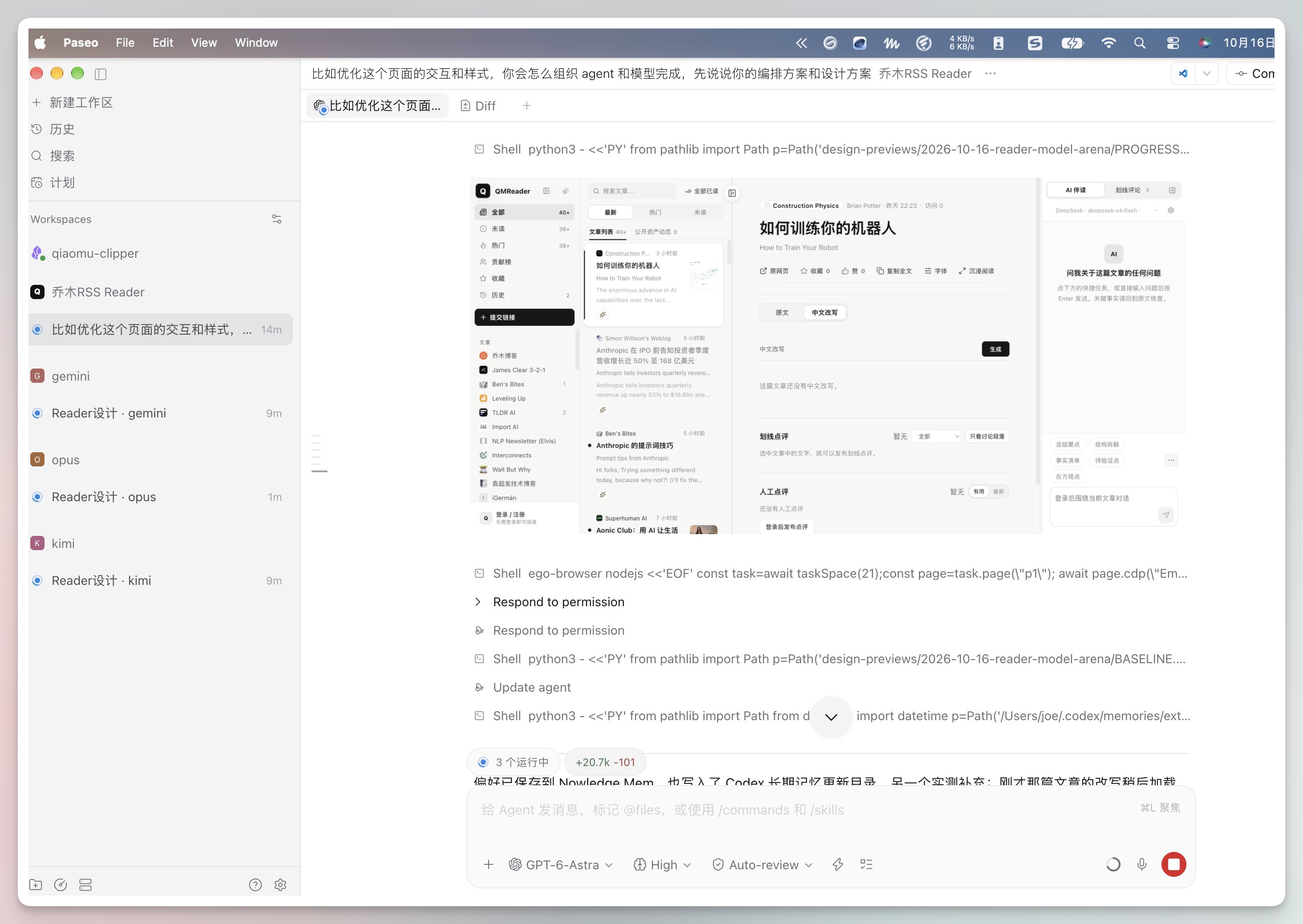Open macOS Control Center icon
This screenshot has height=924, width=1303.
(1173, 43)
